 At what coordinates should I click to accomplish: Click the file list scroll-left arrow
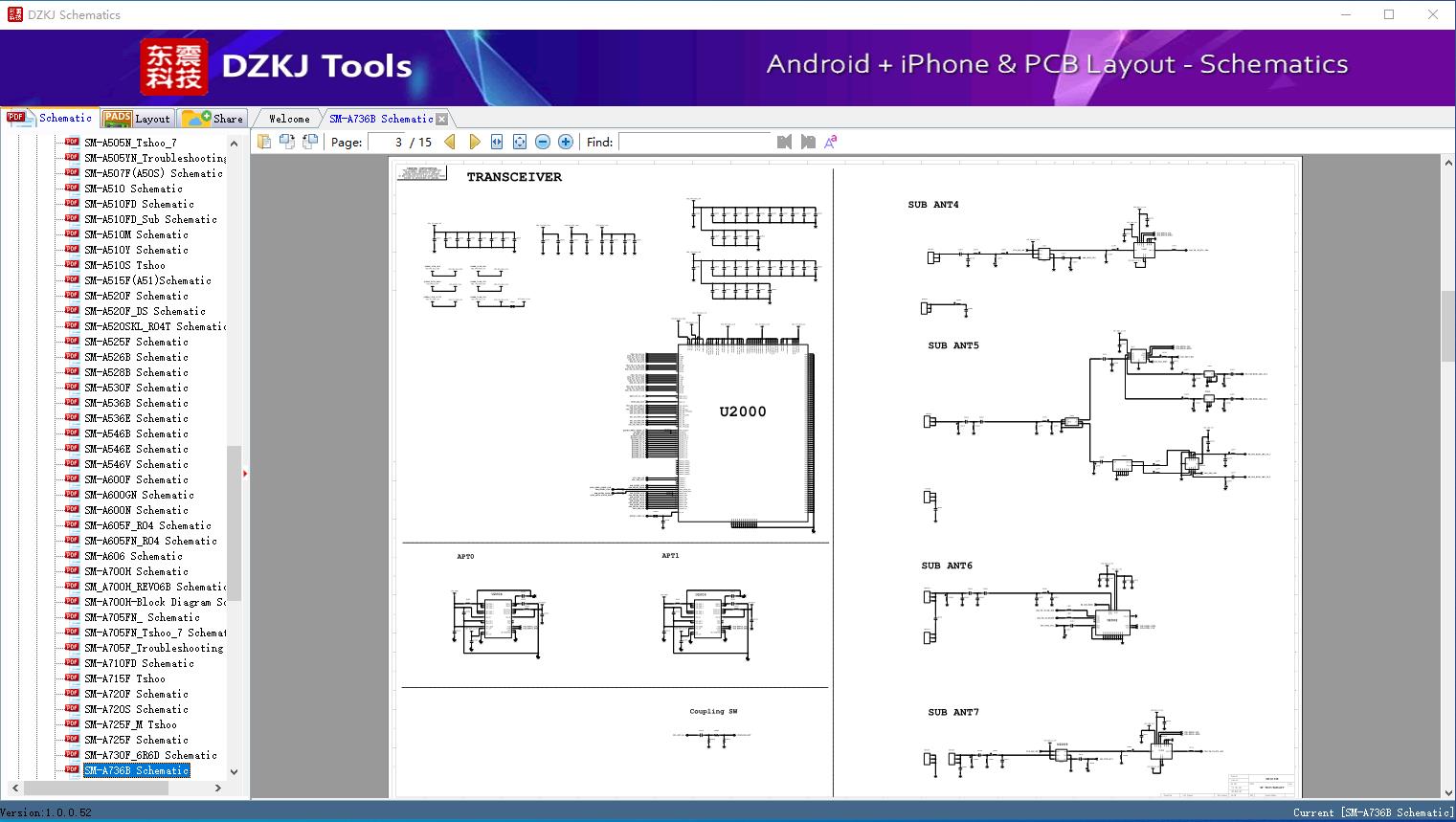tap(13, 788)
